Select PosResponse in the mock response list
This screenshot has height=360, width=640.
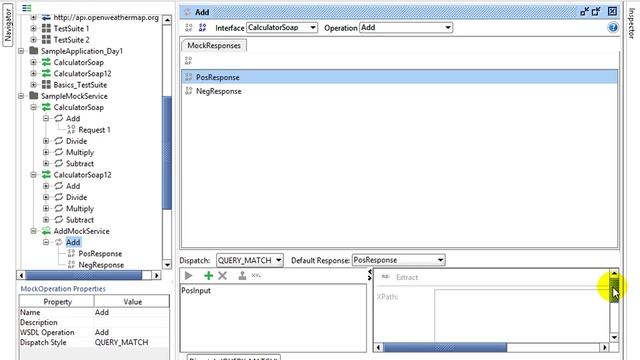point(399,77)
